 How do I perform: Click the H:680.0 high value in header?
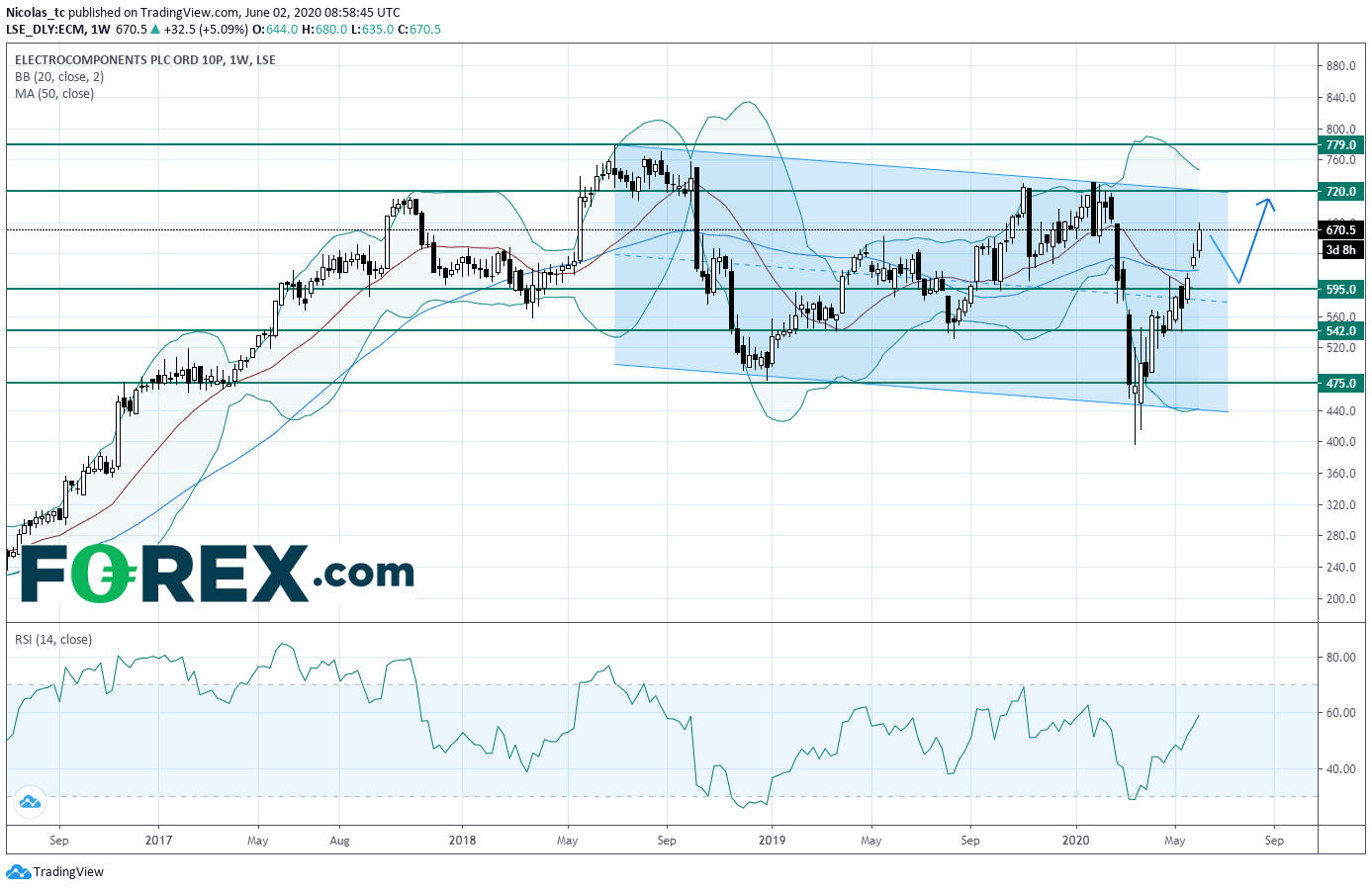(x=324, y=30)
